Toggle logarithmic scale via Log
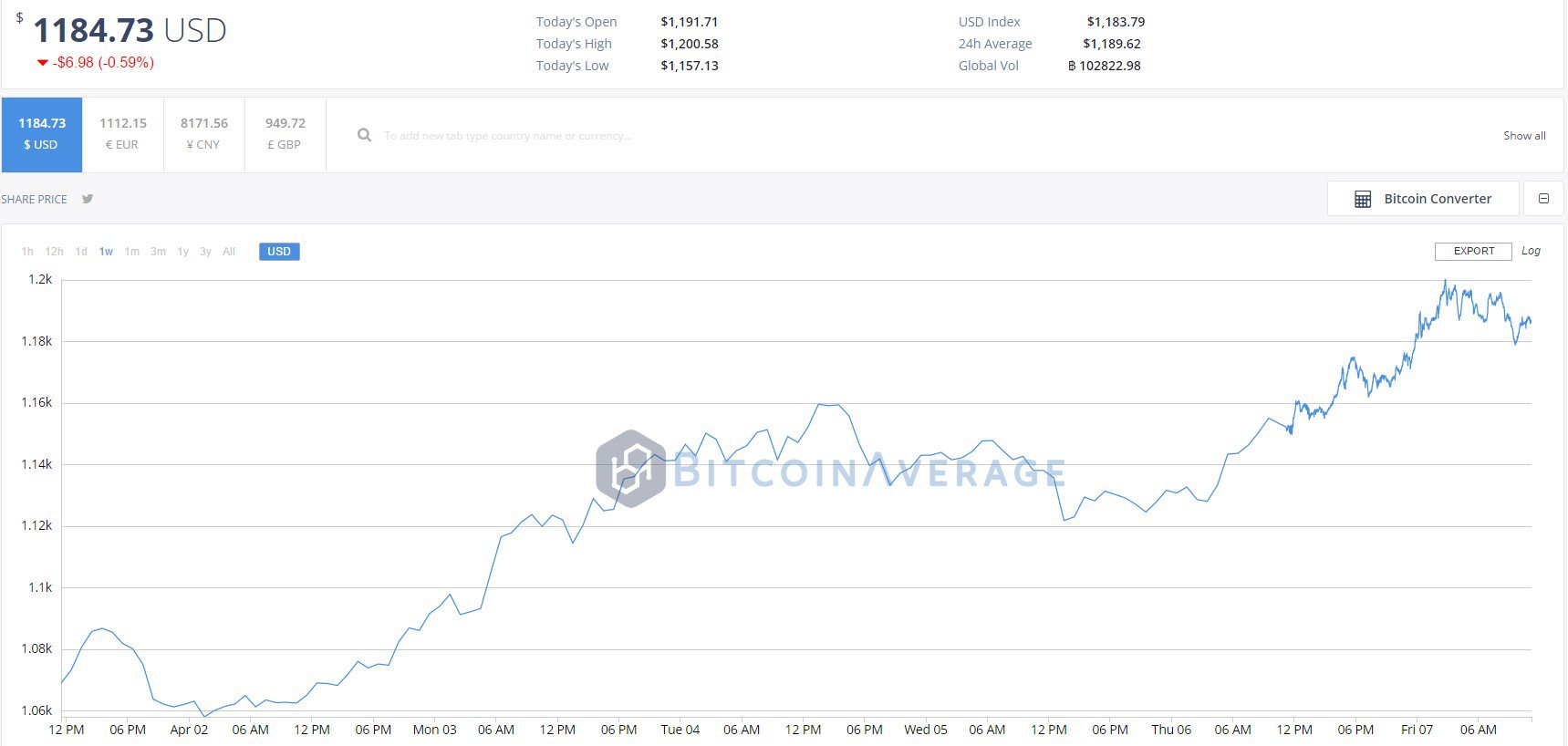Screen dimensions: 1568x746 (x=1531, y=251)
